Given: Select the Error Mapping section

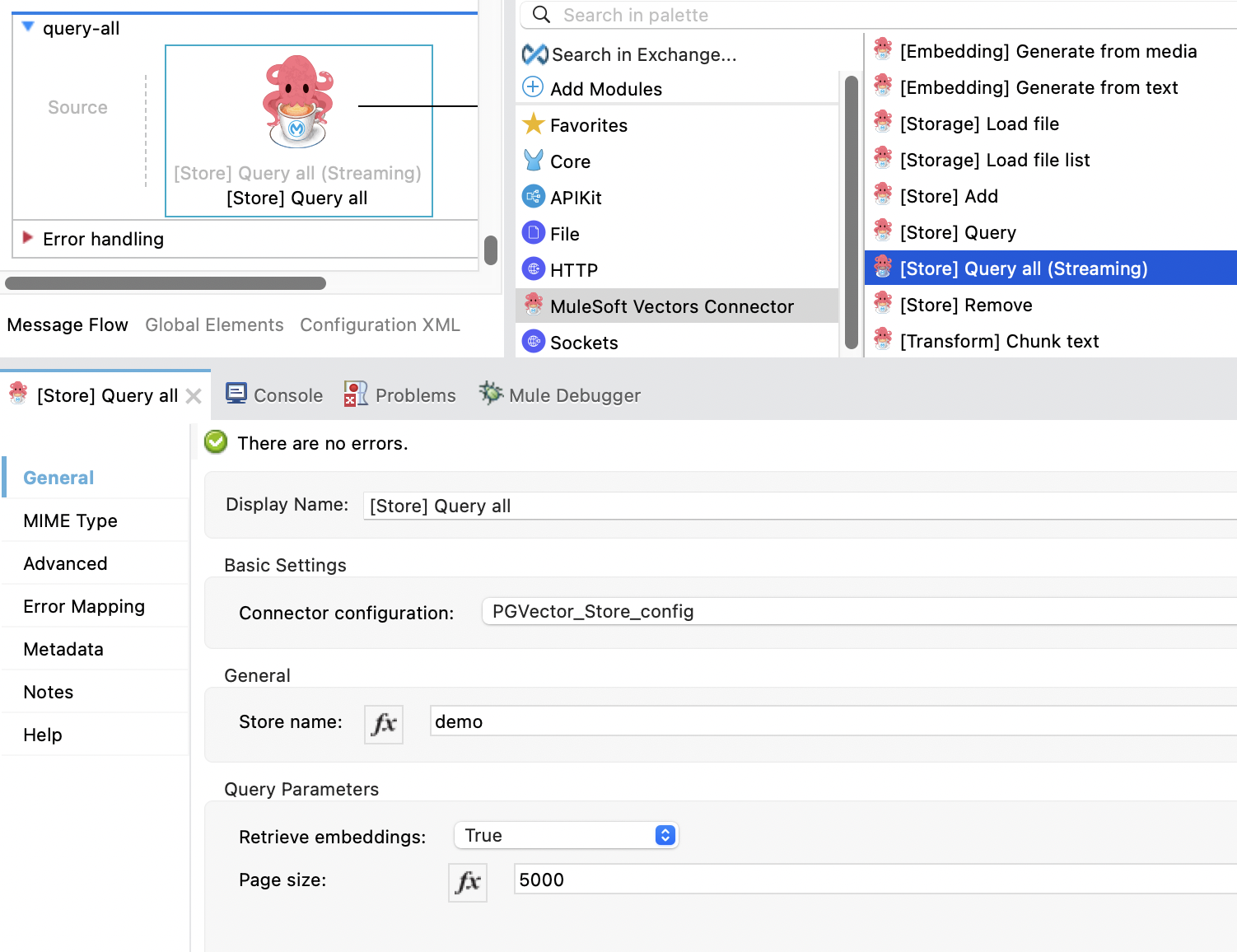Looking at the screenshot, I should [96, 606].
